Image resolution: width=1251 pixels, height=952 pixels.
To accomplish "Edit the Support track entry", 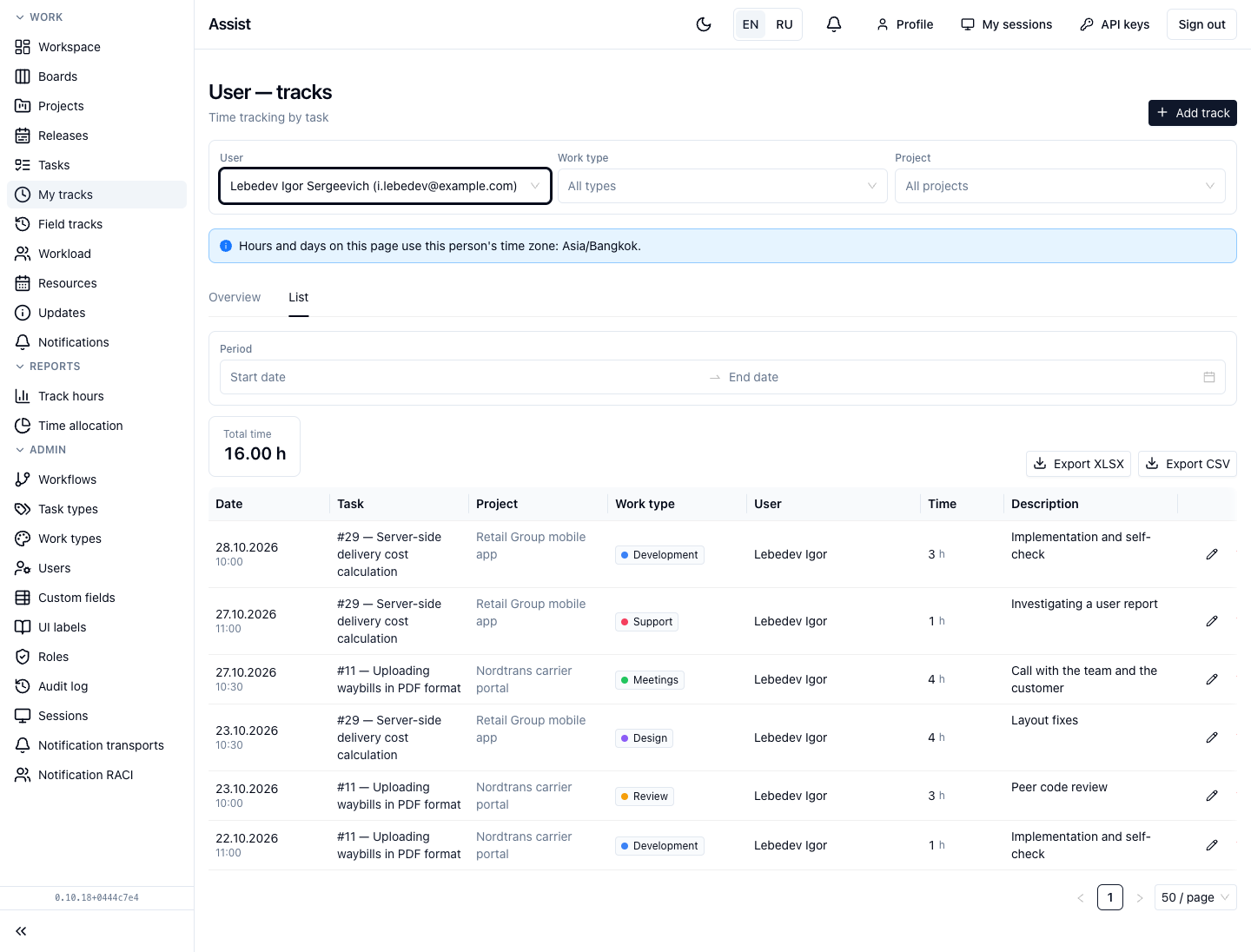I will (x=1212, y=621).
